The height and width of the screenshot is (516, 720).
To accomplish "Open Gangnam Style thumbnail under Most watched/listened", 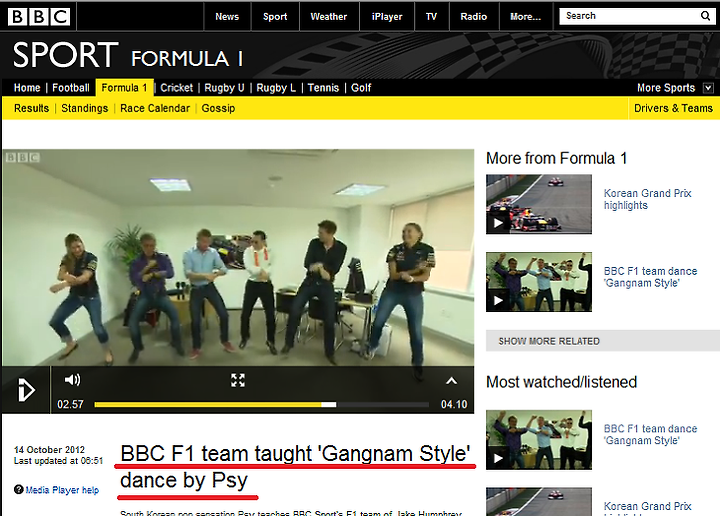I will point(539,440).
